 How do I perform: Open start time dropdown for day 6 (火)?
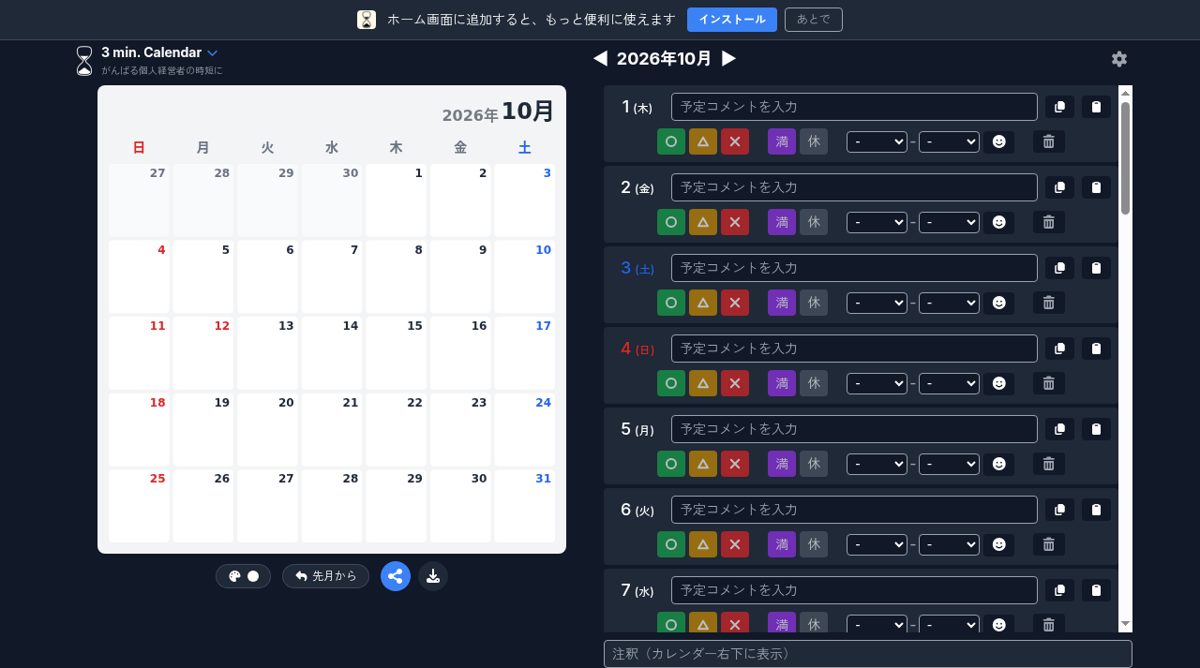pyautogui.click(x=877, y=545)
